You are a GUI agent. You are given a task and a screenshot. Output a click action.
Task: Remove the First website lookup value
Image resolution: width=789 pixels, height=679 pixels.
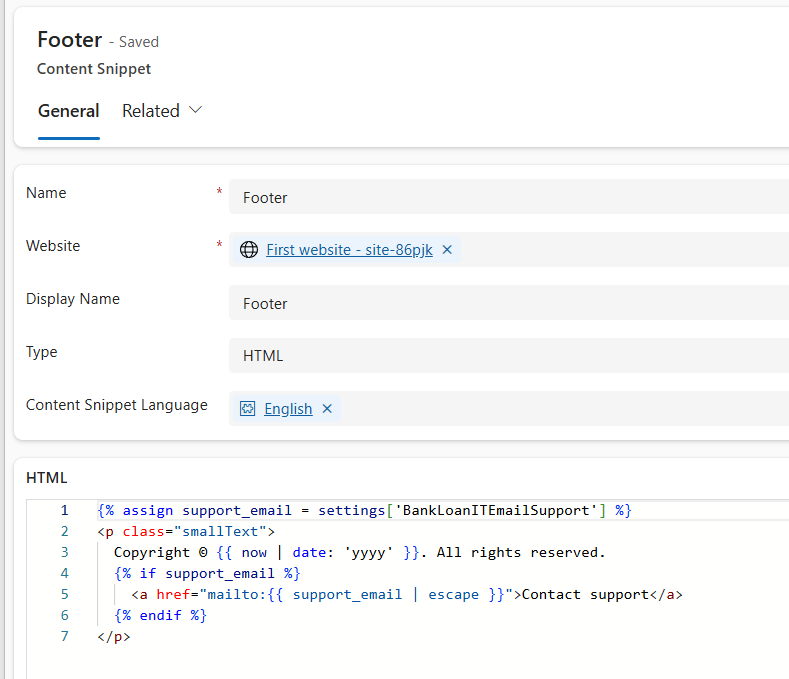click(447, 250)
